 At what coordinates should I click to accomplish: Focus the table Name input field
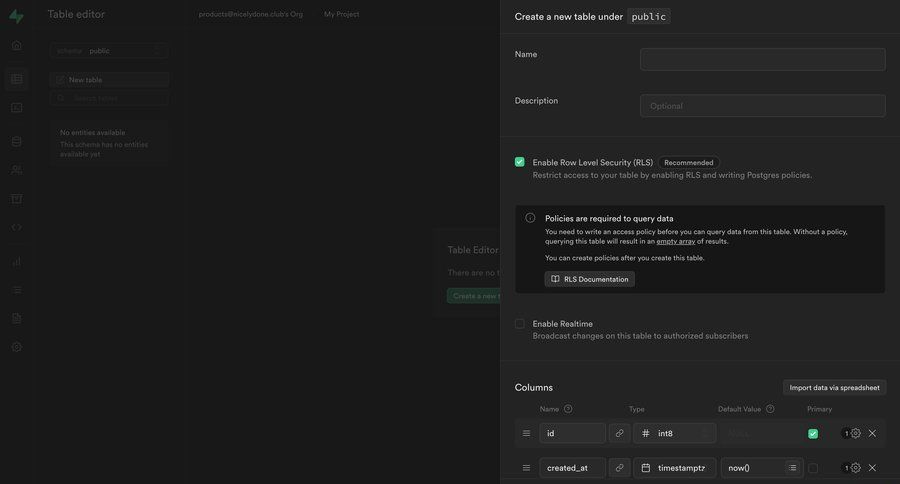[762, 59]
